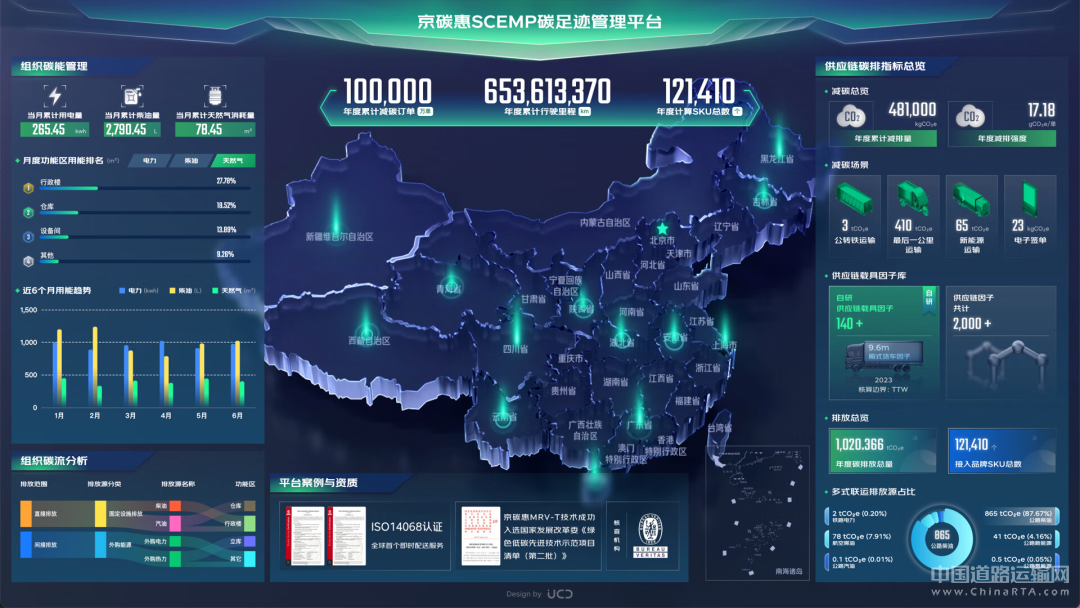1080x608 pixels.
Task: Click the pink 汽油 Sankey node
Action: coord(175,524)
